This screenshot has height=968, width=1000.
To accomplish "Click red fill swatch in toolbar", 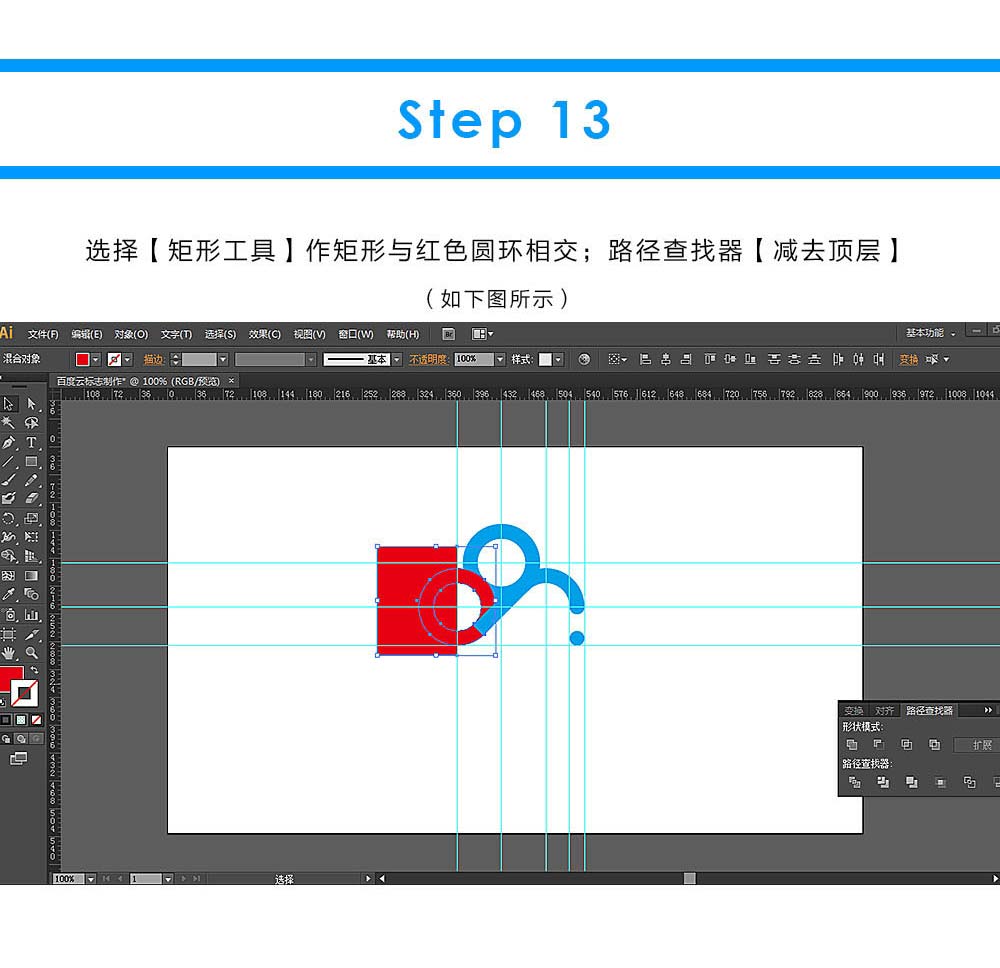I will [x=11, y=678].
